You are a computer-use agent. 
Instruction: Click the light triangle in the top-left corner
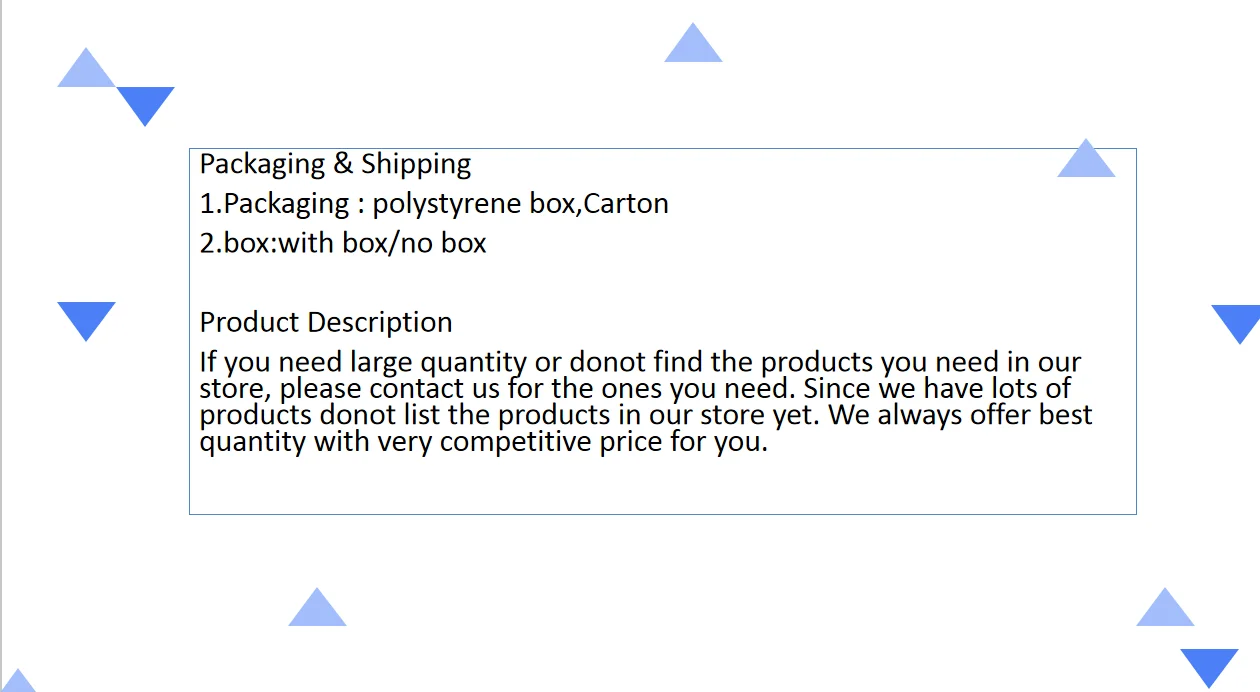click(x=86, y=72)
